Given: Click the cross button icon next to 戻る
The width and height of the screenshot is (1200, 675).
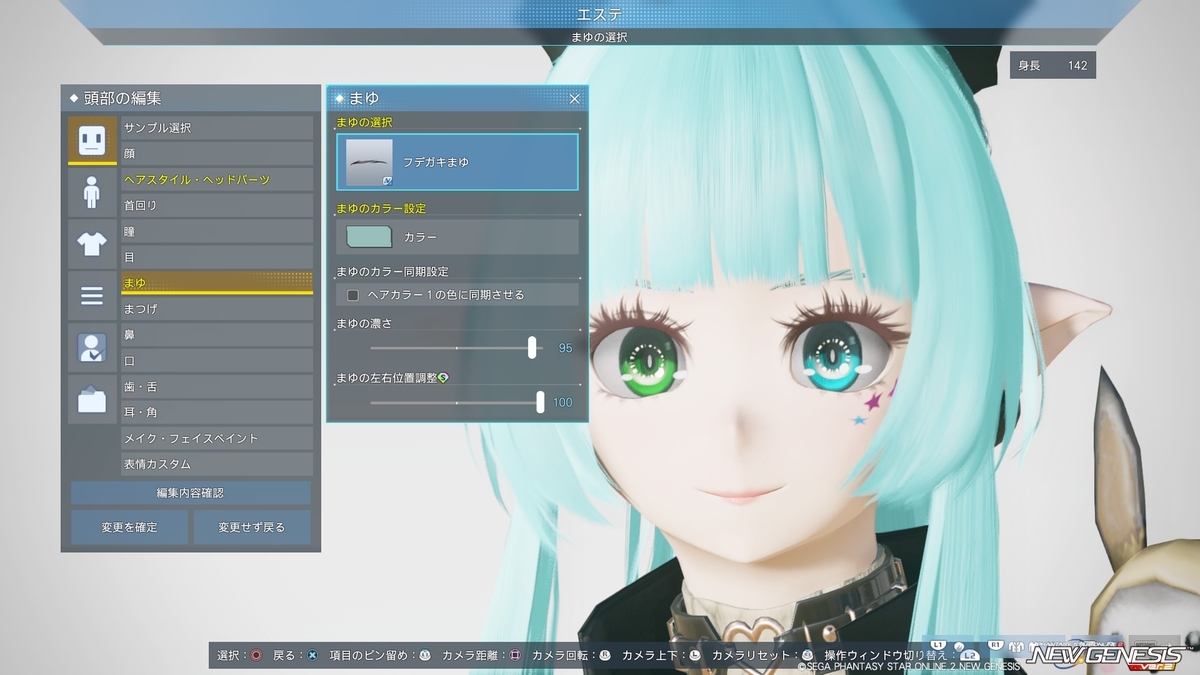Looking at the screenshot, I should [x=313, y=656].
